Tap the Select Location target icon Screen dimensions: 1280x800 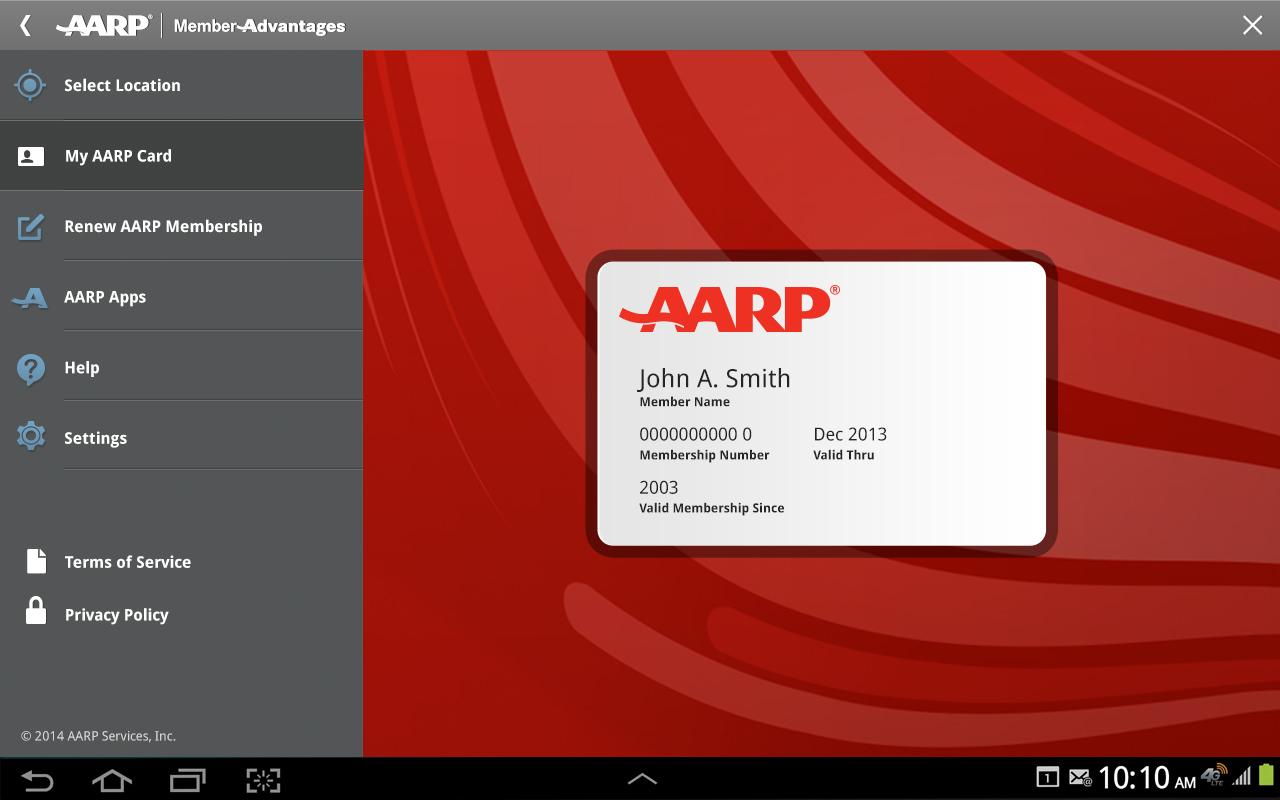[x=30, y=85]
